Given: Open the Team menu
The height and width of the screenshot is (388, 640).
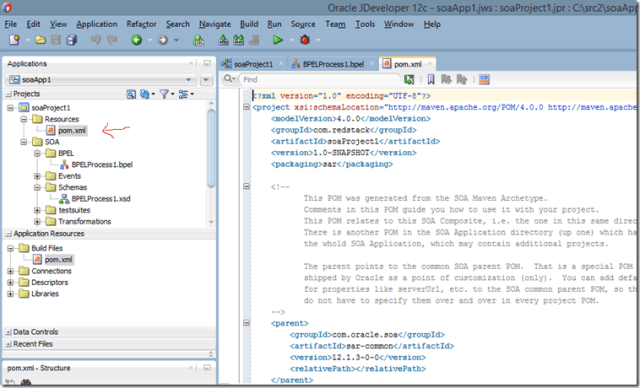Looking at the screenshot, I should coord(335,24).
